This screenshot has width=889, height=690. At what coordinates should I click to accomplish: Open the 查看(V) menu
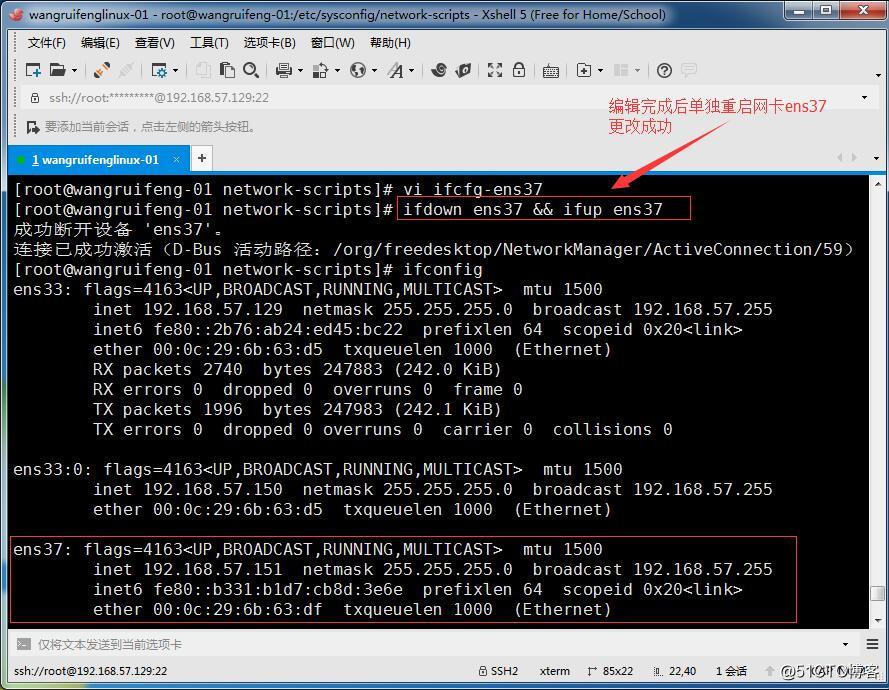pyautogui.click(x=155, y=43)
